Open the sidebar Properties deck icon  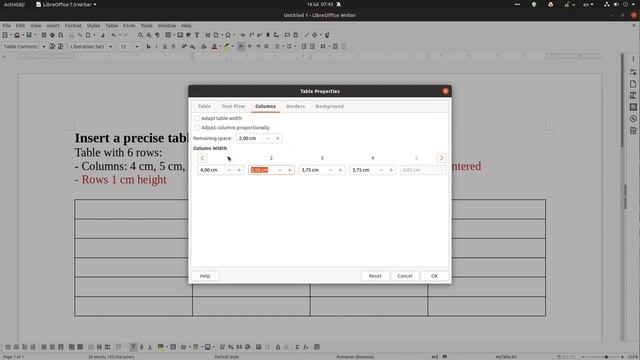[633, 72]
